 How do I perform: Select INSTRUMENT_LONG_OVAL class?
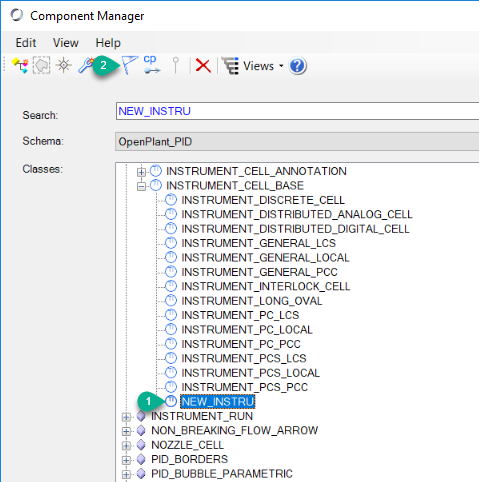(x=252, y=301)
